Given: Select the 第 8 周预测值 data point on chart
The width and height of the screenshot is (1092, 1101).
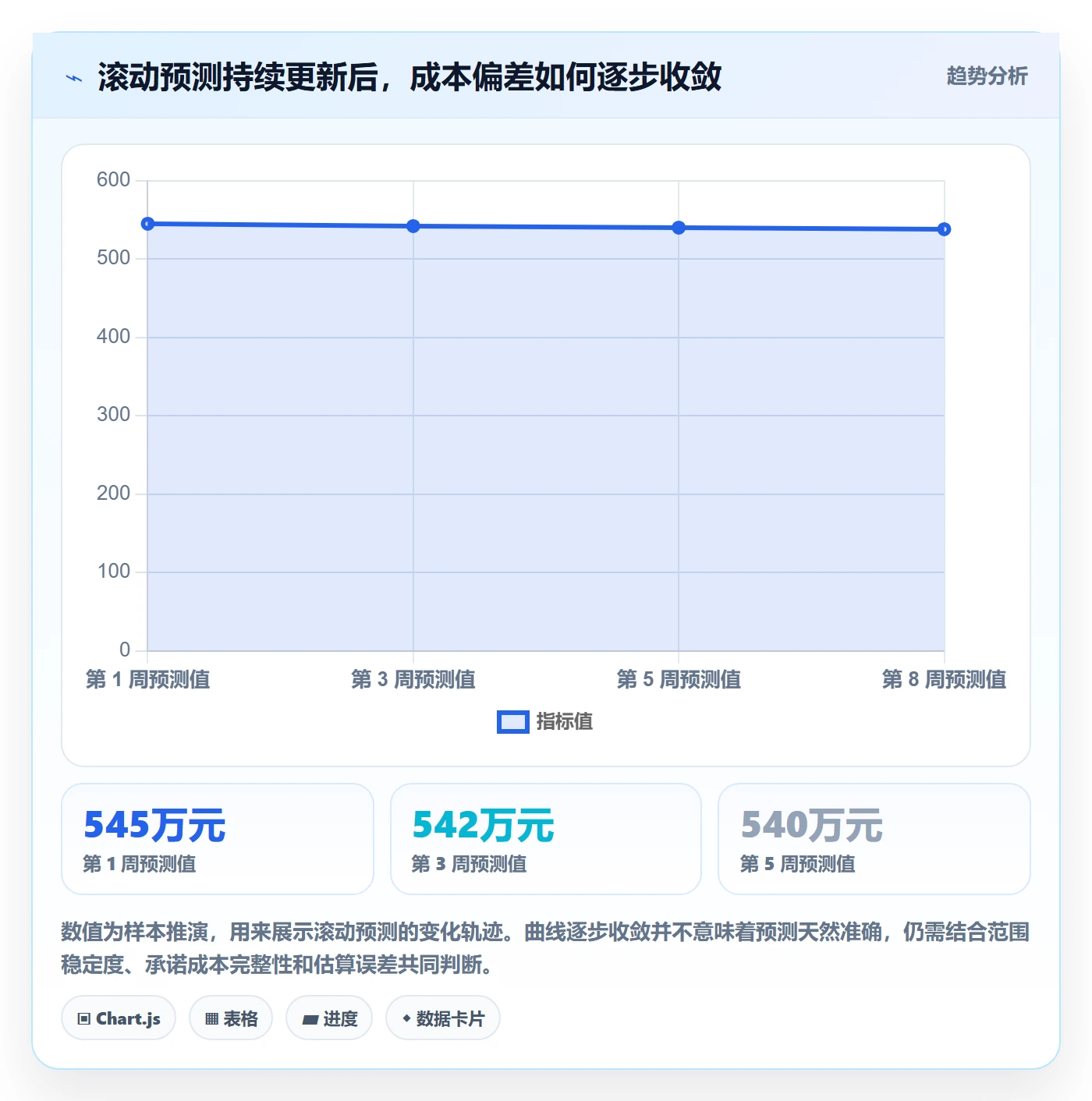Looking at the screenshot, I should point(945,229).
